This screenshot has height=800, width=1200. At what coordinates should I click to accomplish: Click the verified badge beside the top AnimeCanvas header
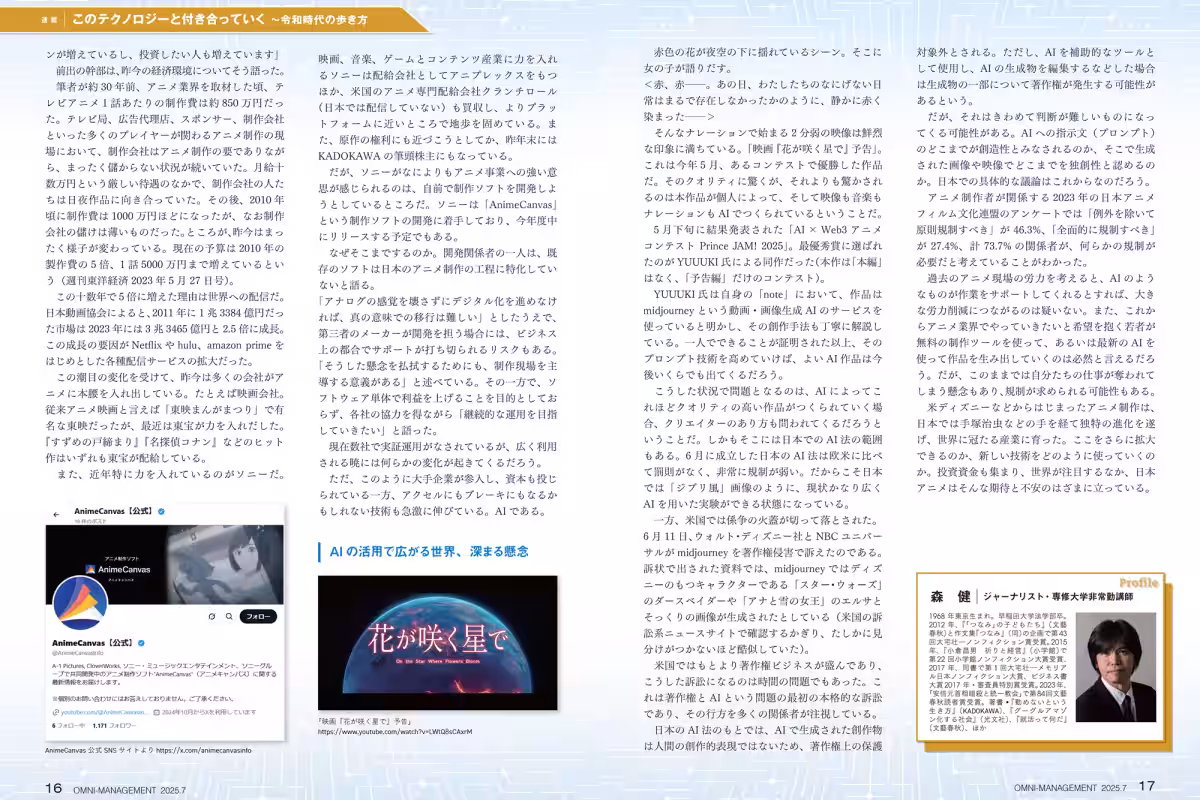pyautogui.click(x=161, y=511)
